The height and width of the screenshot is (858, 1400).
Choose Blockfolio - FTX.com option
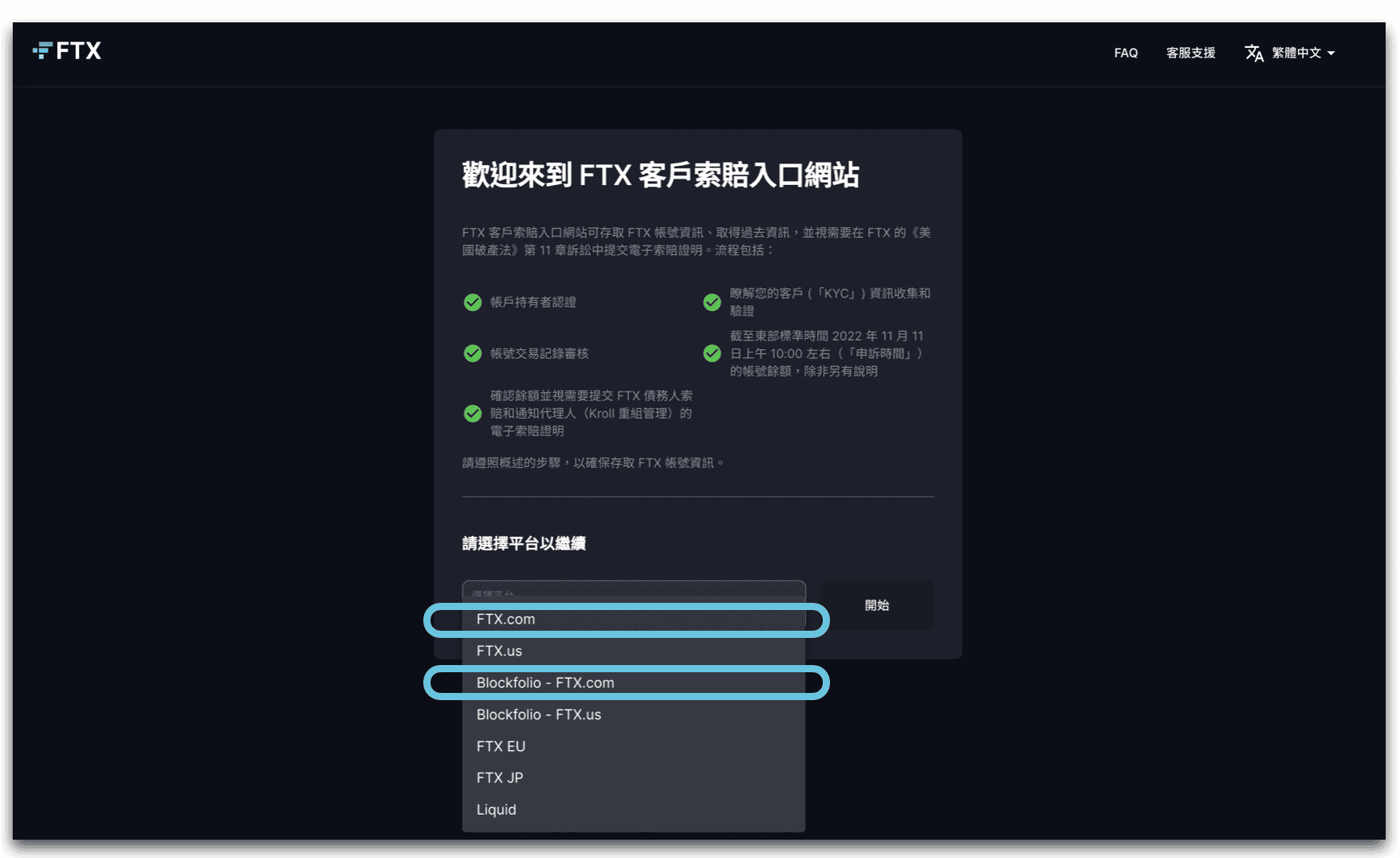pos(634,683)
